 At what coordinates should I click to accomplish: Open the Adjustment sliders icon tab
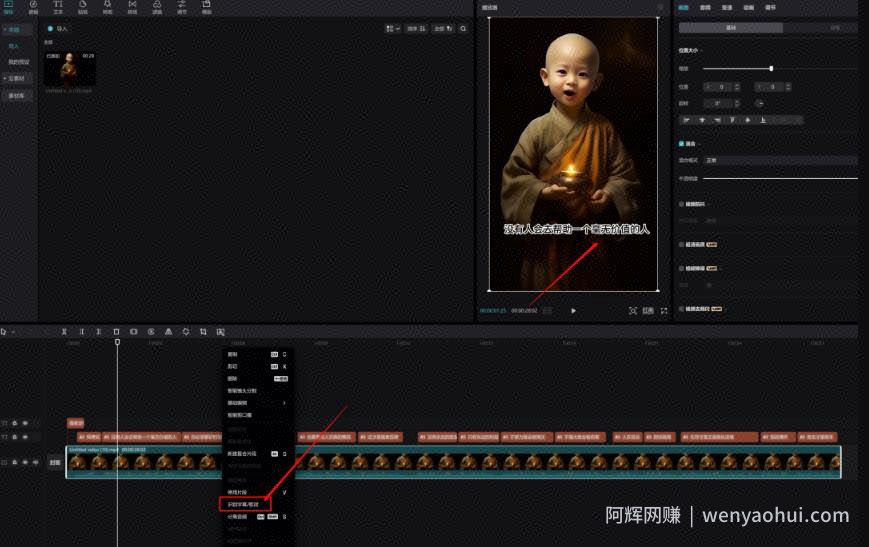pyautogui.click(x=182, y=7)
